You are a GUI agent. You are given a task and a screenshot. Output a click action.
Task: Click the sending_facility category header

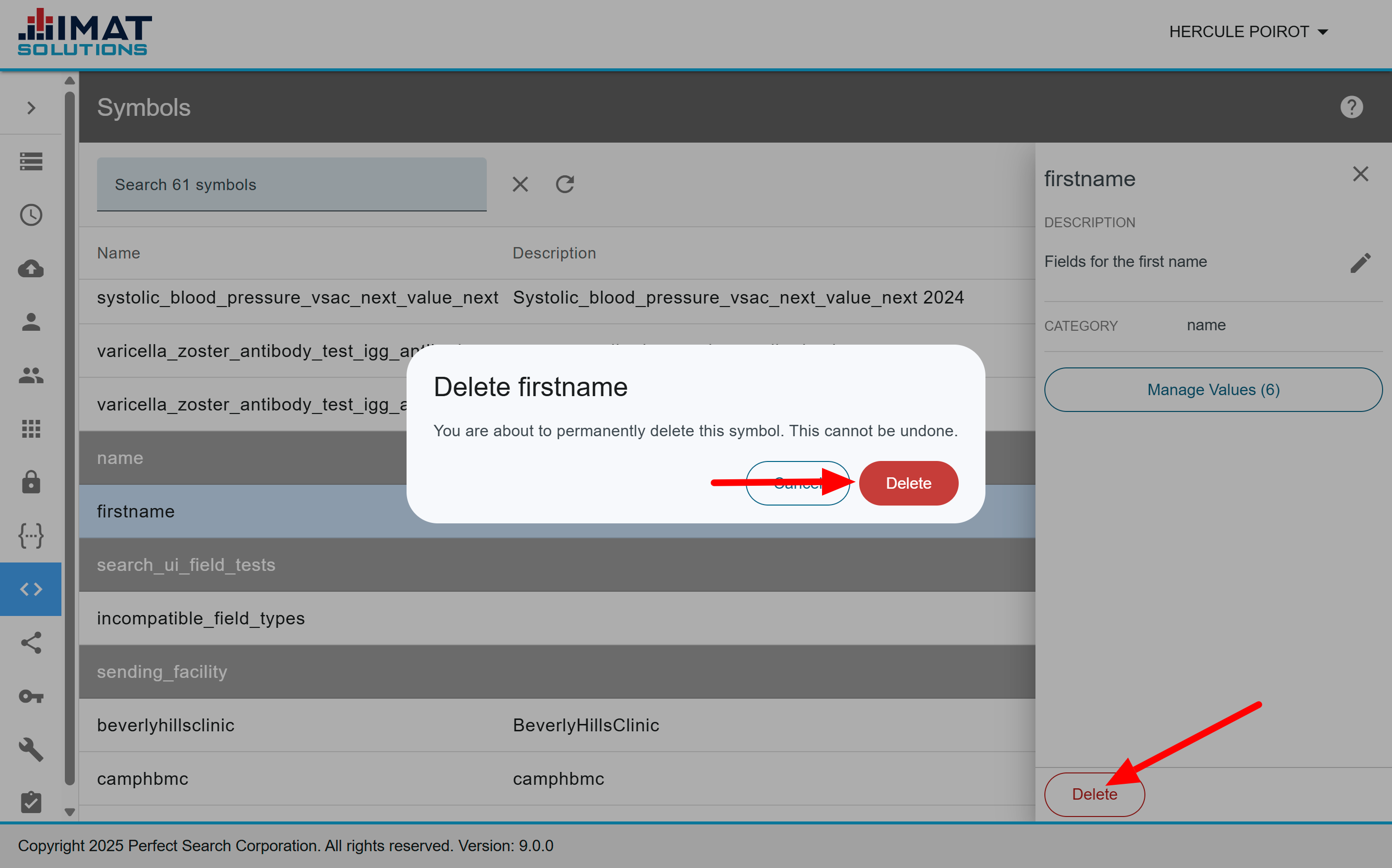(557, 671)
